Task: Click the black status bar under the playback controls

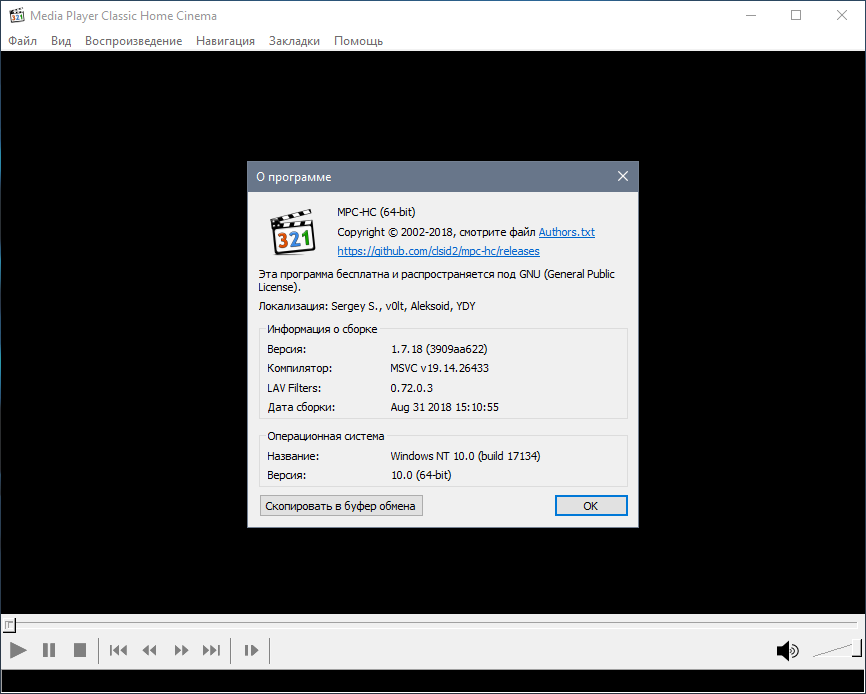Action: (x=433, y=681)
